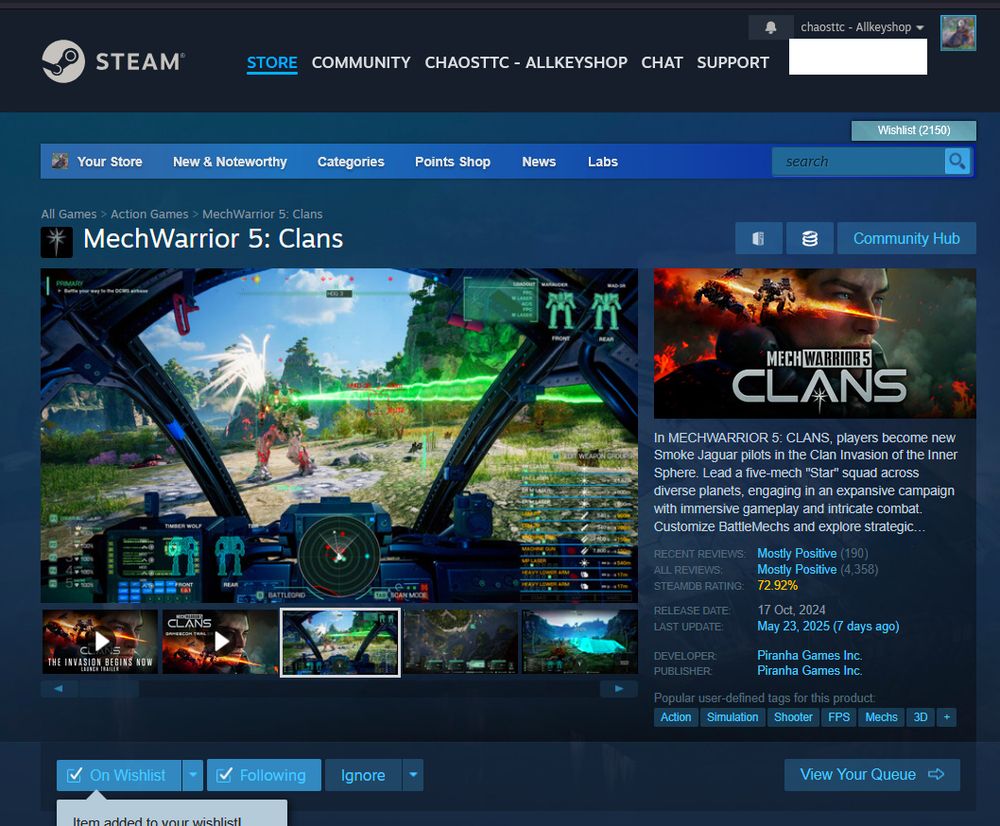The width and height of the screenshot is (1000, 826).
Task: Open the CHAT navigation link
Action: [662, 63]
